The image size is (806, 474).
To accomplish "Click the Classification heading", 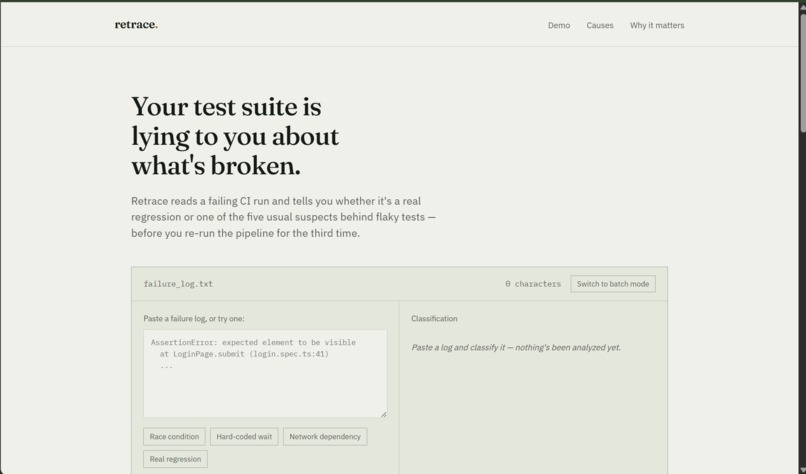I will tap(434, 319).
